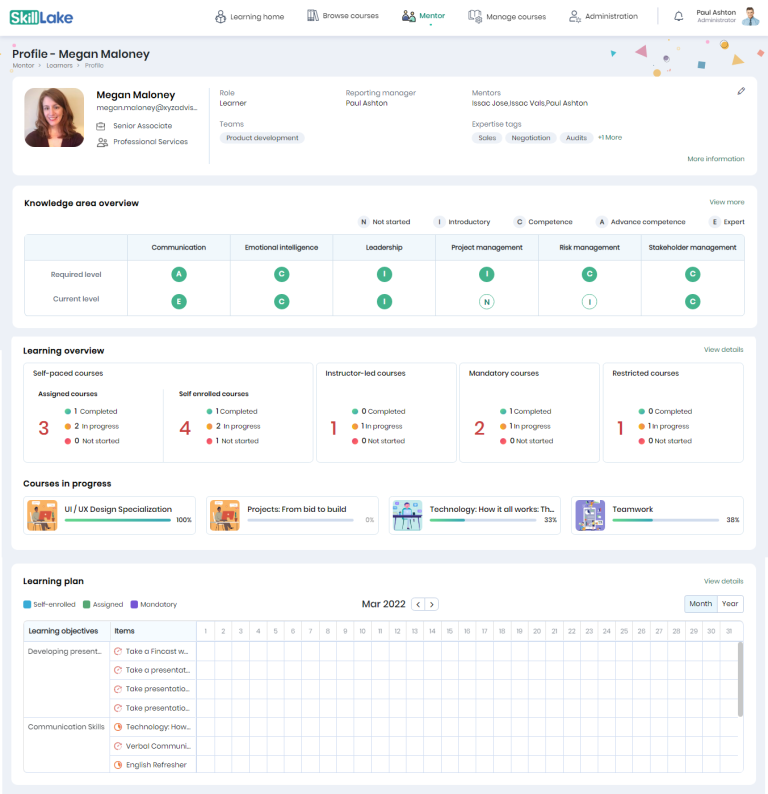Click the More information link
The width and height of the screenshot is (768, 794).
pos(716,159)
